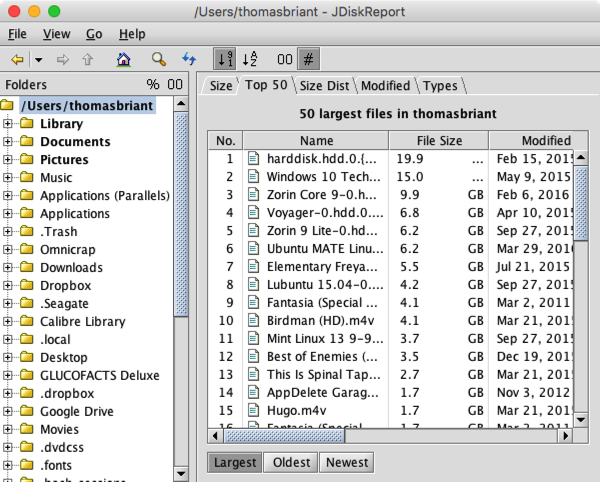This screenshot has height=482, width=600.
Task: Click the .fonts folder icon
Action: coord(27,465)
